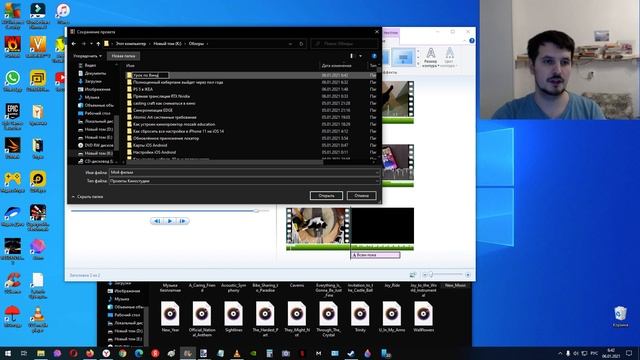The width and height of the screenshot is (640, 360).
Task: Click the view layout icon in dialog
Action: [x=351, y=56]
